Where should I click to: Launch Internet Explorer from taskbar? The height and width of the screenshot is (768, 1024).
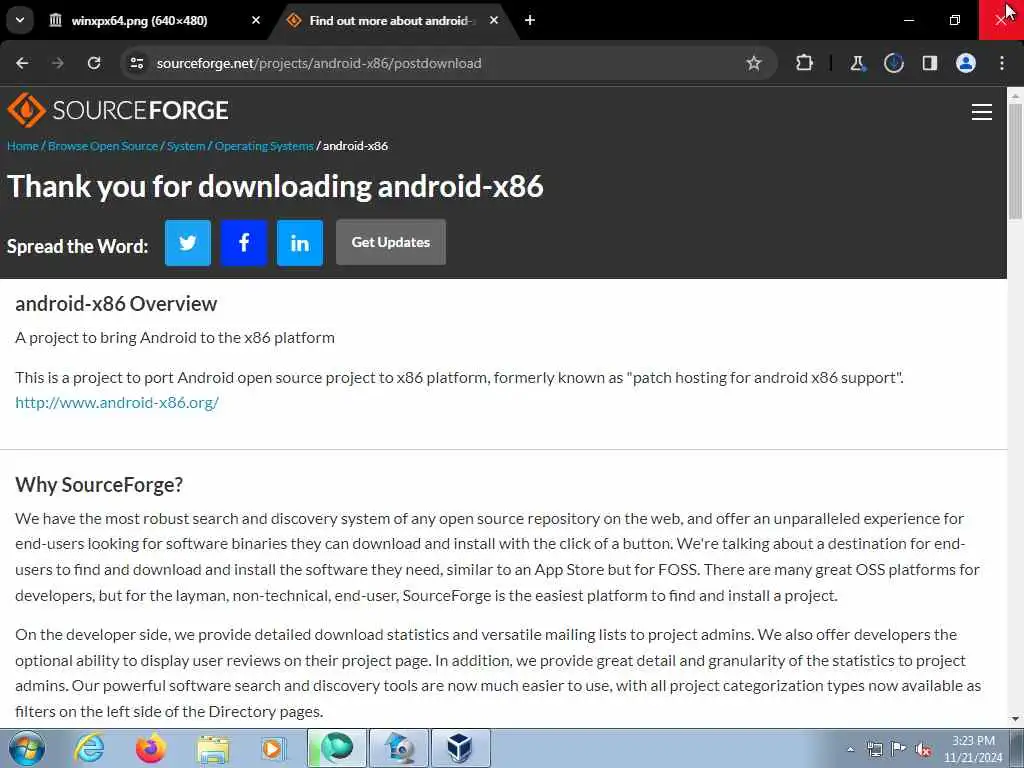[x=89, y=748]
